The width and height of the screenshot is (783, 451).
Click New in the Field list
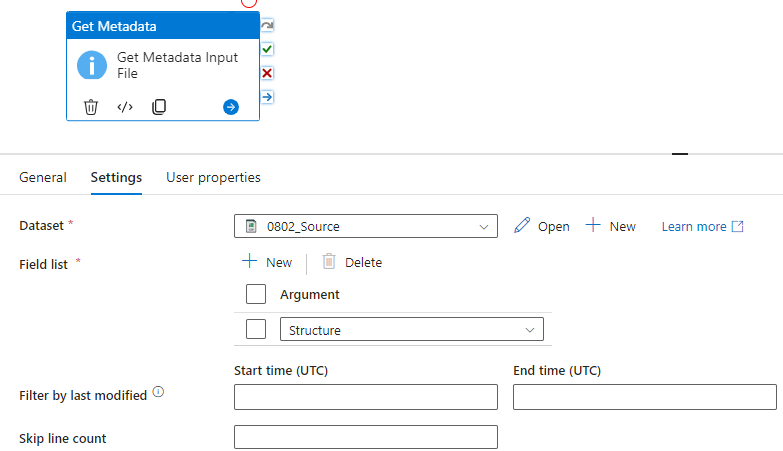coord(279,263)
